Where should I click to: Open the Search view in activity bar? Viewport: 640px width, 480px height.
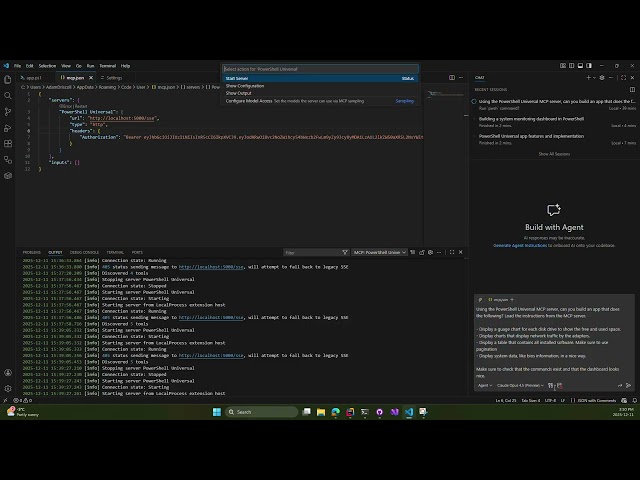(x=8, y=96)
